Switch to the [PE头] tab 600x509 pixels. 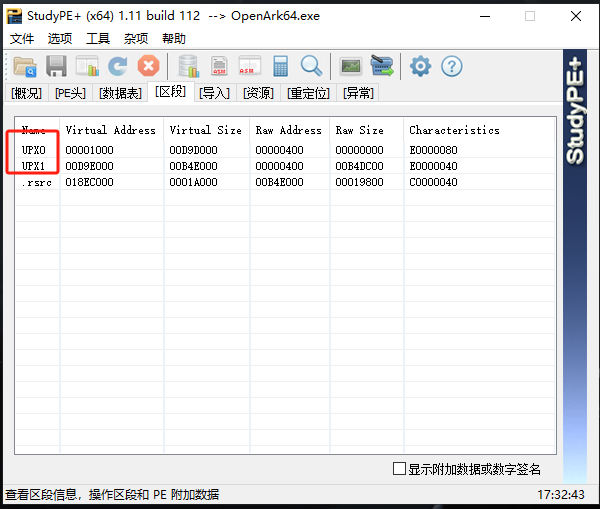(x=70, y=93)
